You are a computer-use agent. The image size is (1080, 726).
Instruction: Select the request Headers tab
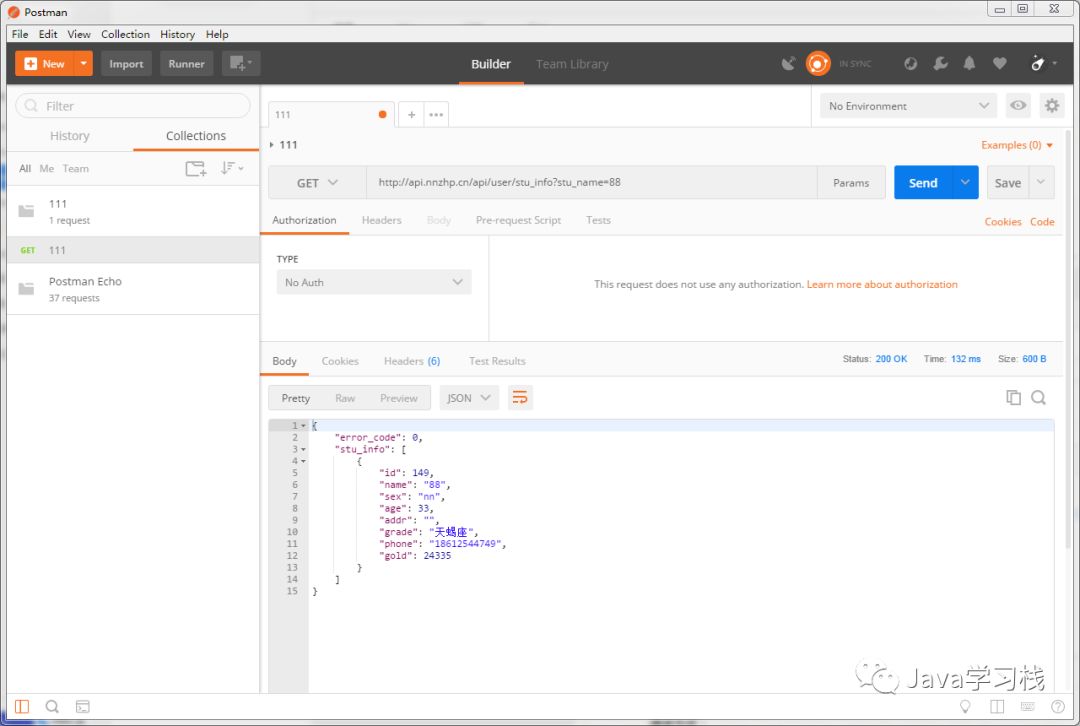click(382, 220)
